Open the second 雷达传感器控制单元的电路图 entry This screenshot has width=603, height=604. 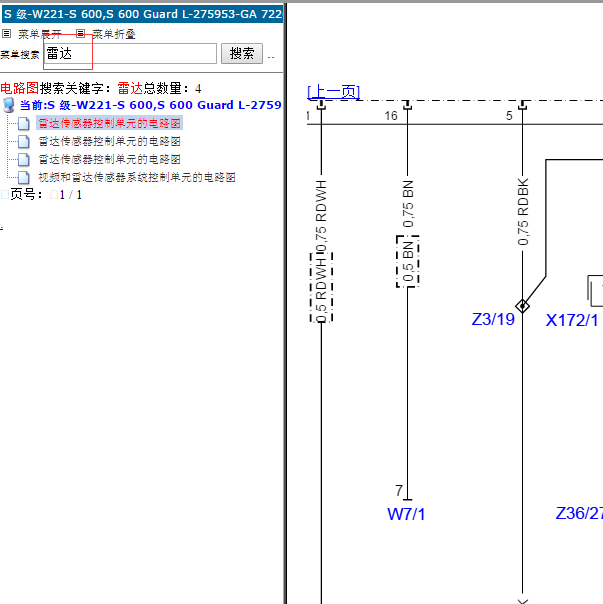(109, 141)
